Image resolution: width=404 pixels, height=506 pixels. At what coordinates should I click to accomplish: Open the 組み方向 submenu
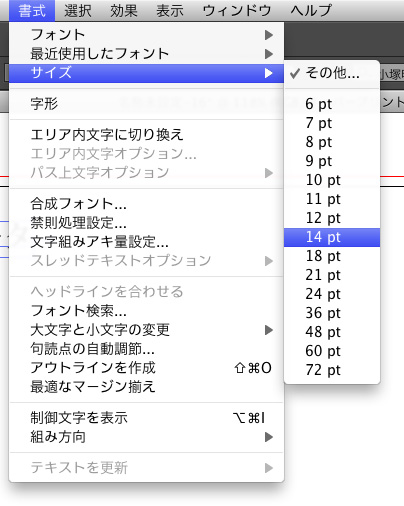[146, 437]
